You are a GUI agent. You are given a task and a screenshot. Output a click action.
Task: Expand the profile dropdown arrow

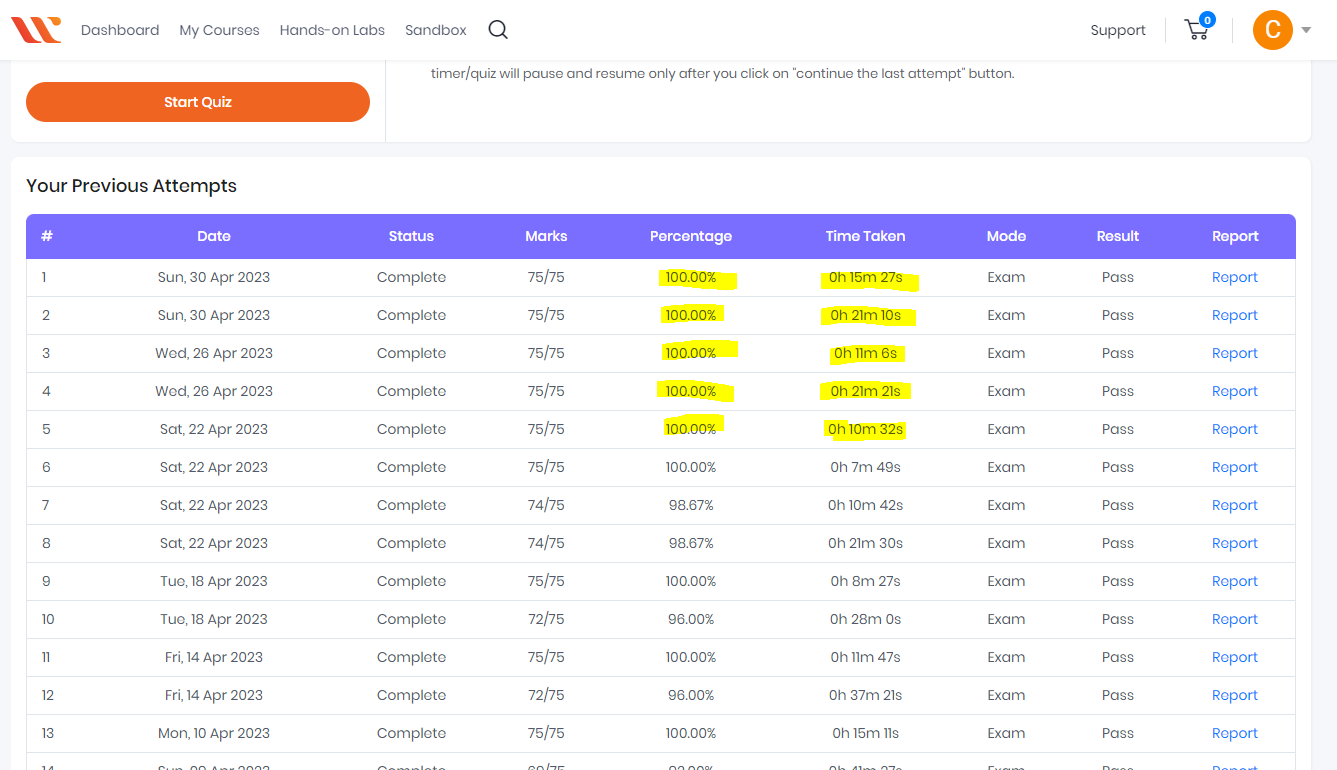point(1306,30)
